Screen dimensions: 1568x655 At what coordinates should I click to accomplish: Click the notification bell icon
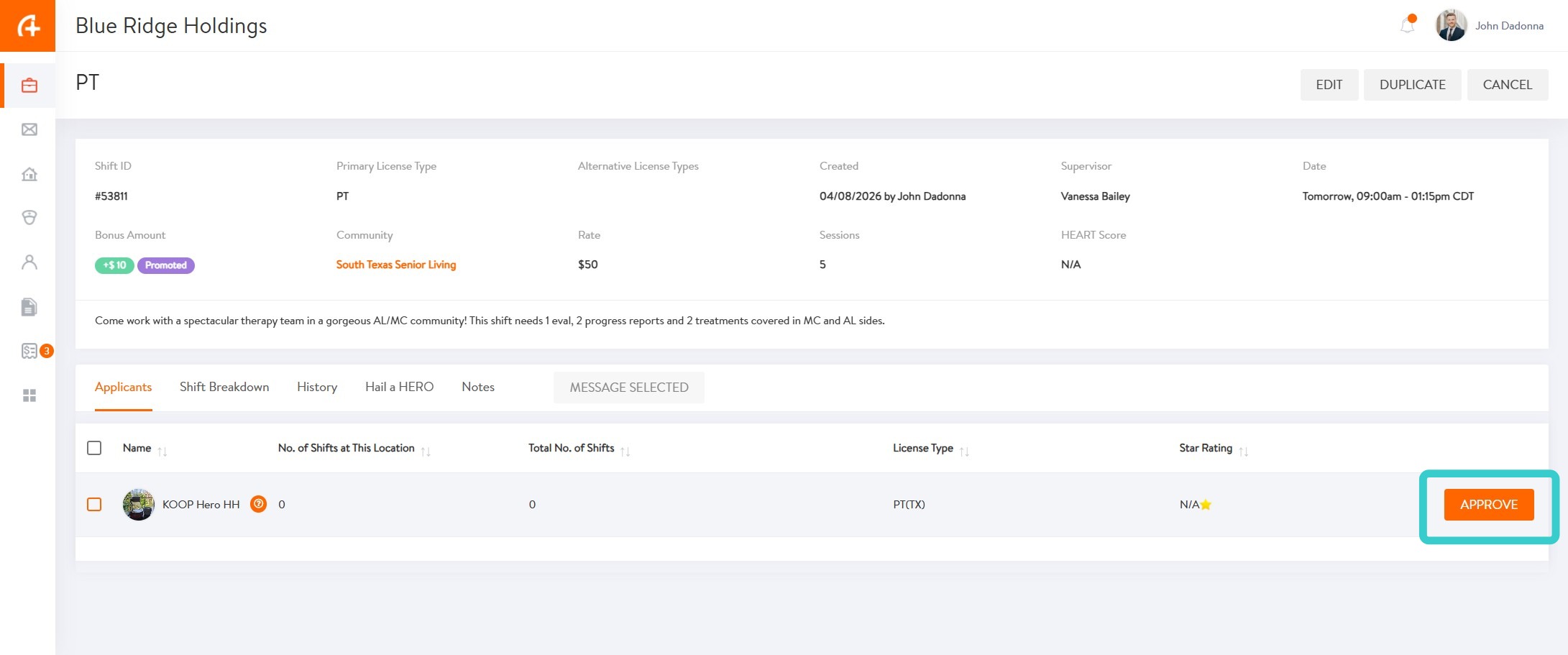click(1407, 26)
